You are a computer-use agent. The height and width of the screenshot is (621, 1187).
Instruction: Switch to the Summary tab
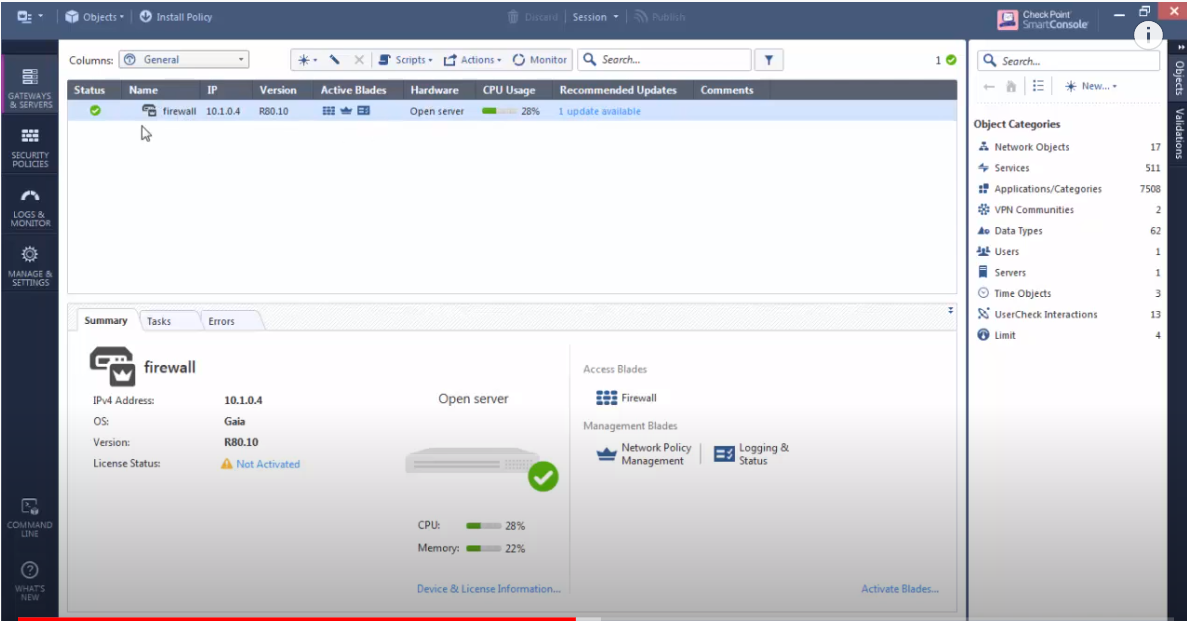pos(106,320)
